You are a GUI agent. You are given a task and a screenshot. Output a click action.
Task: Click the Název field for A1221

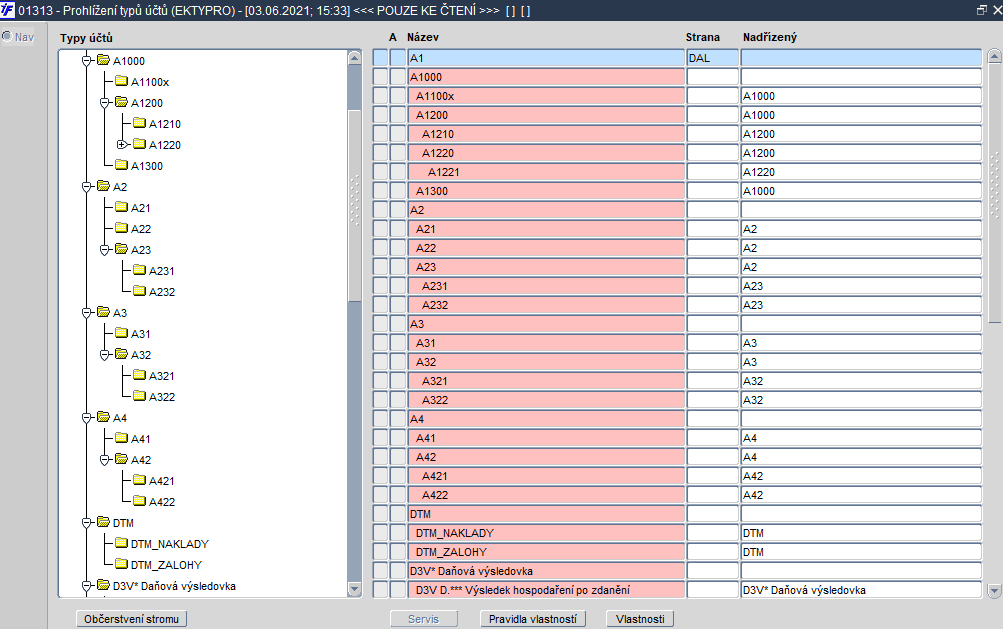pyautogui.click(x=546, y=172)
